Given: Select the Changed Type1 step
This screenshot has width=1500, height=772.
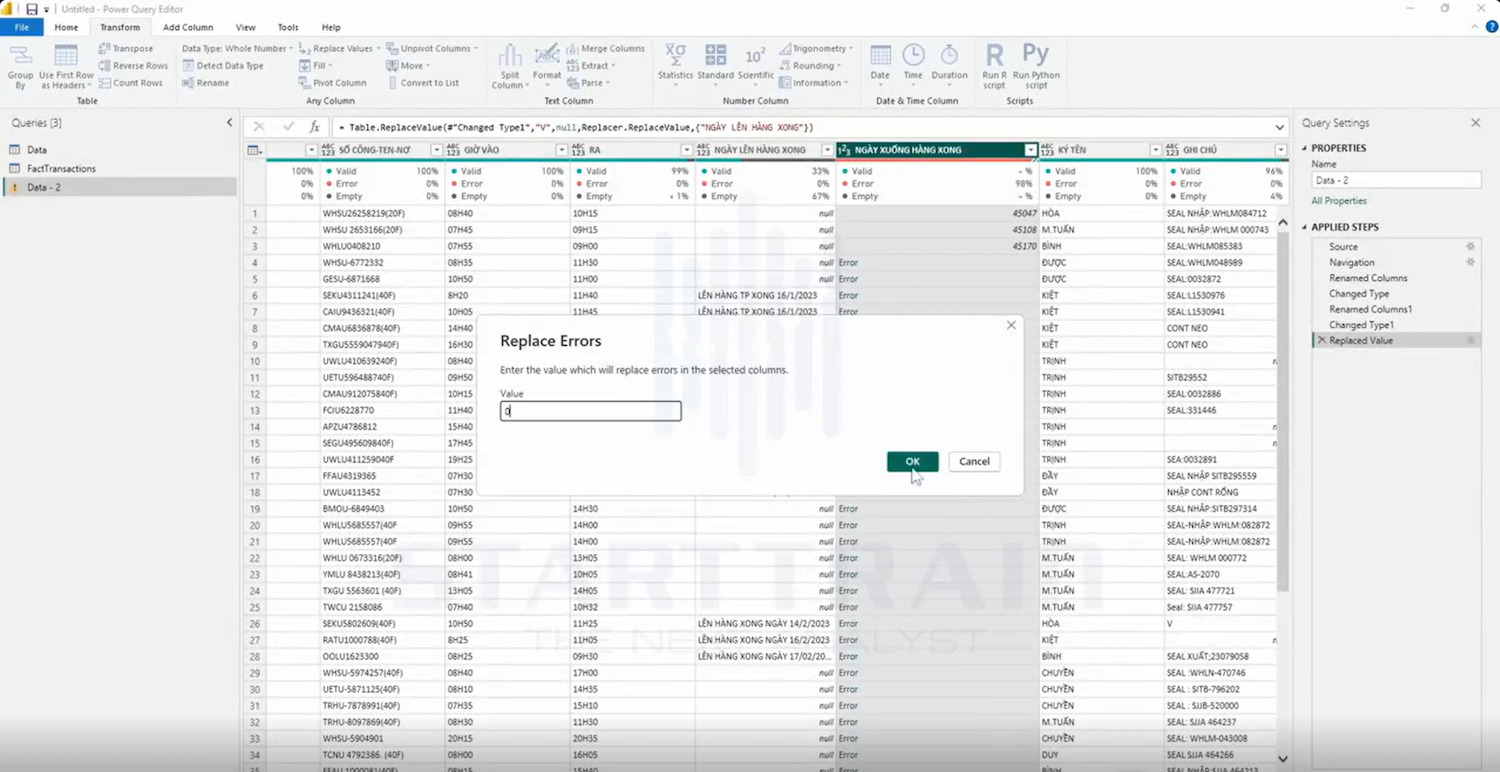Looking at the screenshot, I should pos(1396,325).
